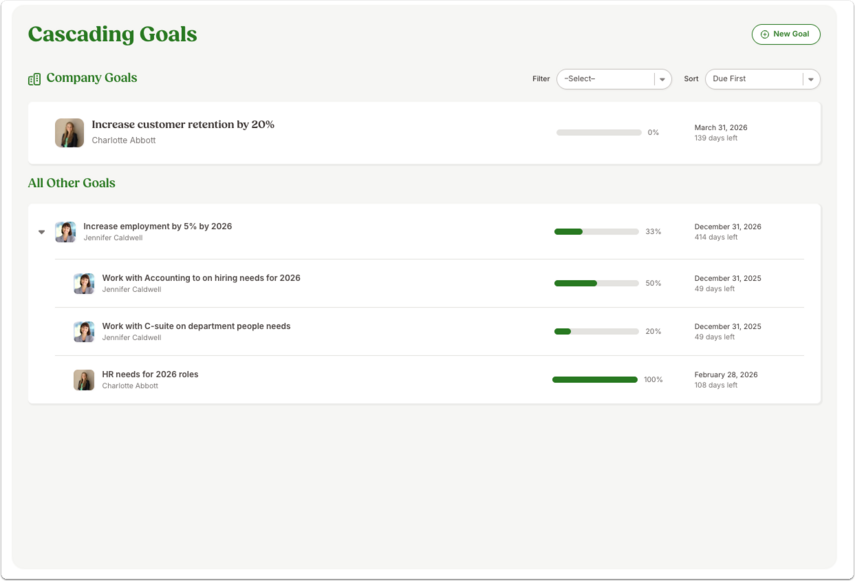This screenshot has width=855, height=581.
Task: Open the Filter Select dropdown
Action: [614, 79]
